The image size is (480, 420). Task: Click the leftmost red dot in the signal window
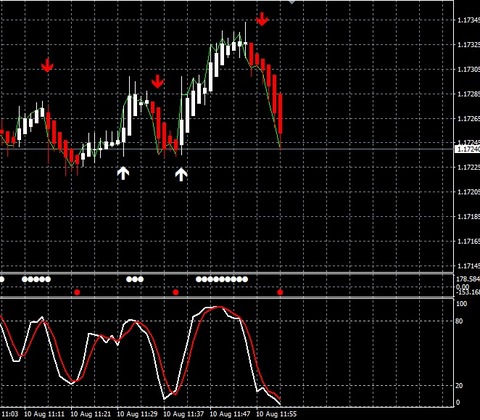77,292
